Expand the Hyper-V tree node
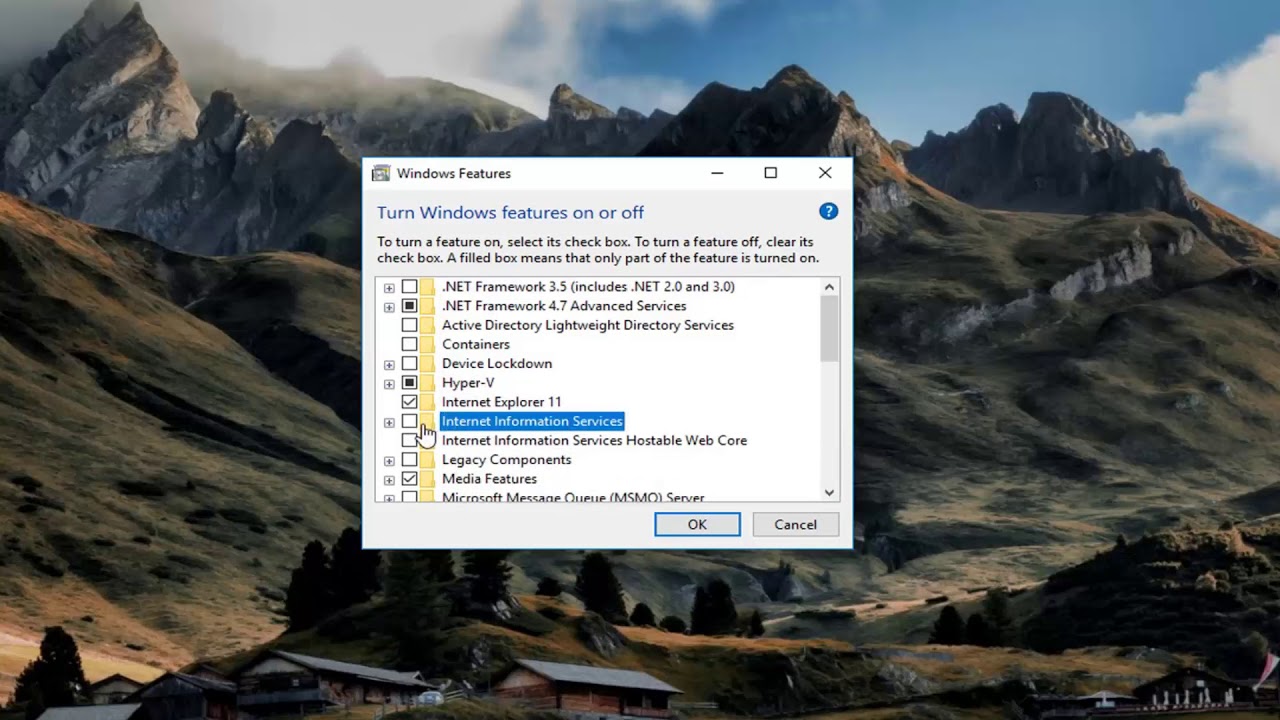Screen dimensions: 1280x720 (389, 384)
